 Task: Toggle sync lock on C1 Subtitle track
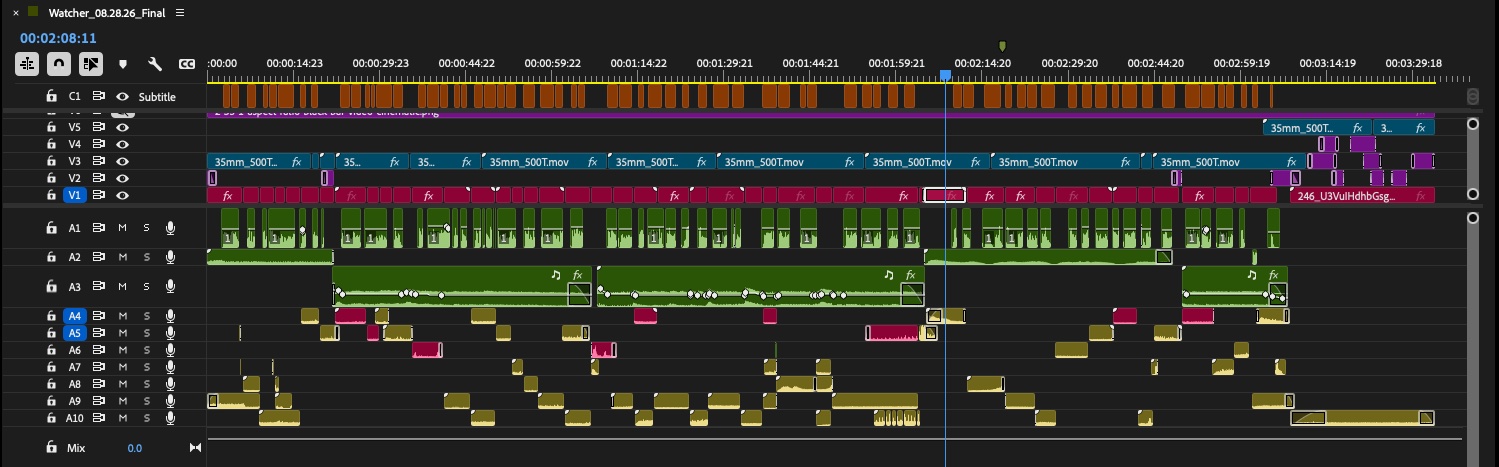(x=99, y=97)
